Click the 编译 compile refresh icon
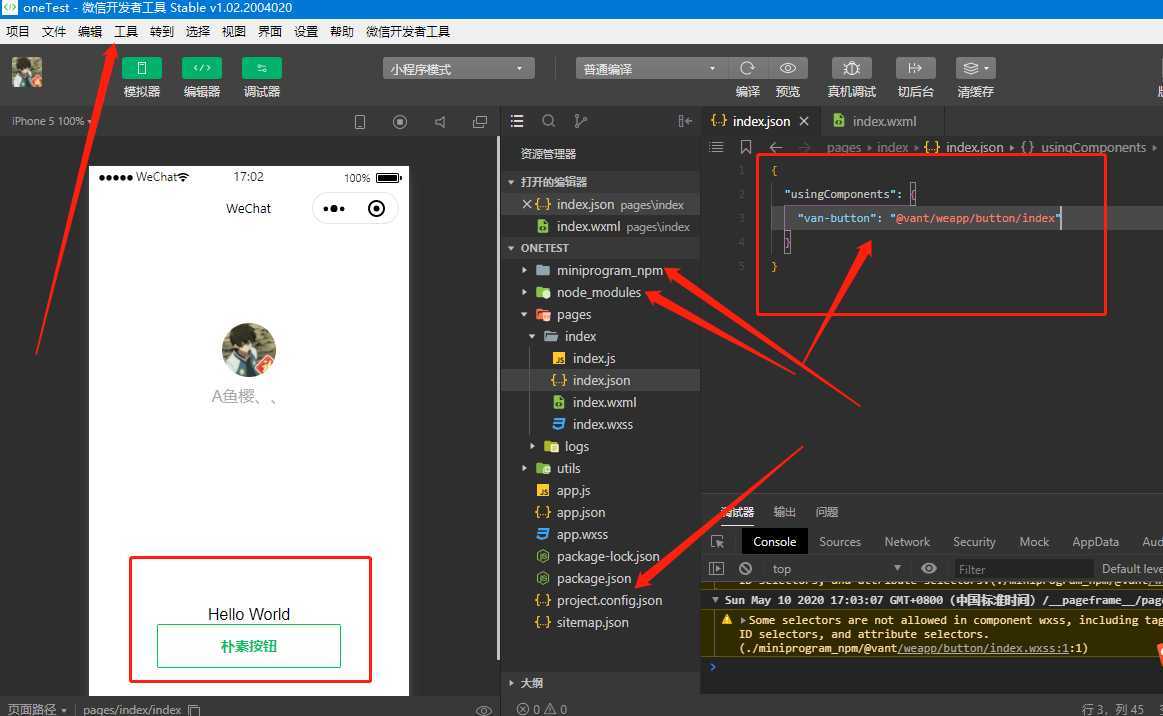Screen dimensions: 1163x716 [748, 68]
